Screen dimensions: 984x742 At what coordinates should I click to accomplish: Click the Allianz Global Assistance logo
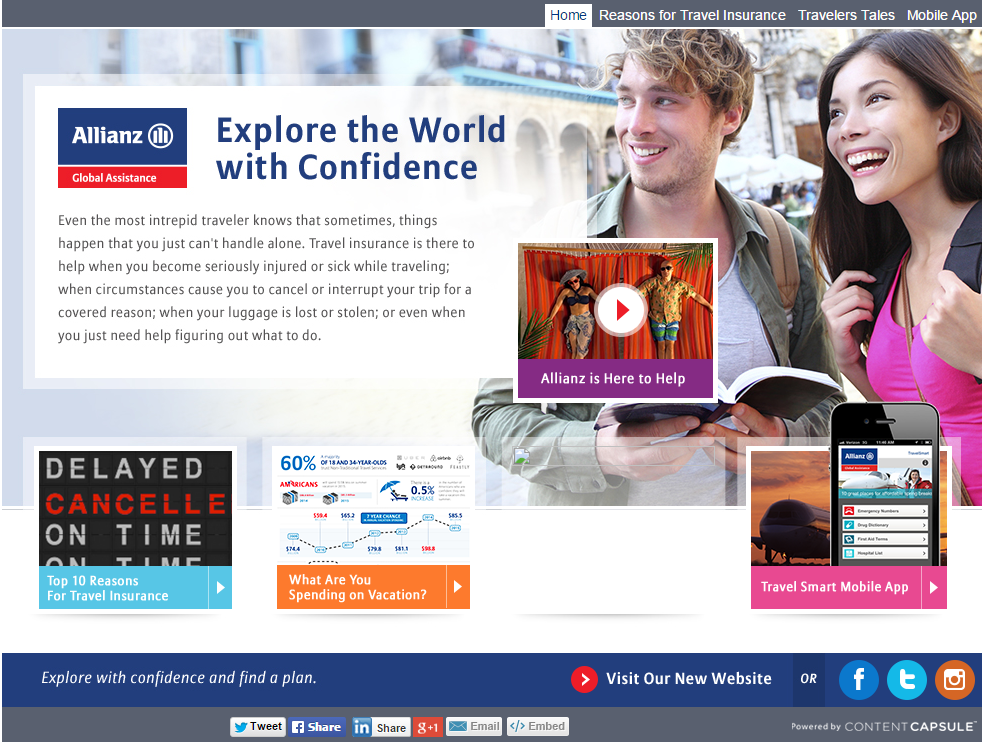122,147
